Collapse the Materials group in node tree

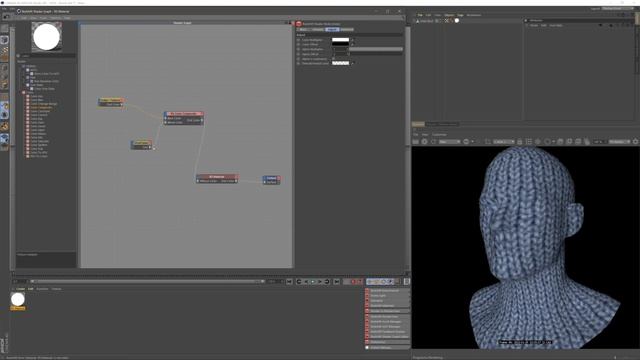pyautogui.click(x=24, y=66)
